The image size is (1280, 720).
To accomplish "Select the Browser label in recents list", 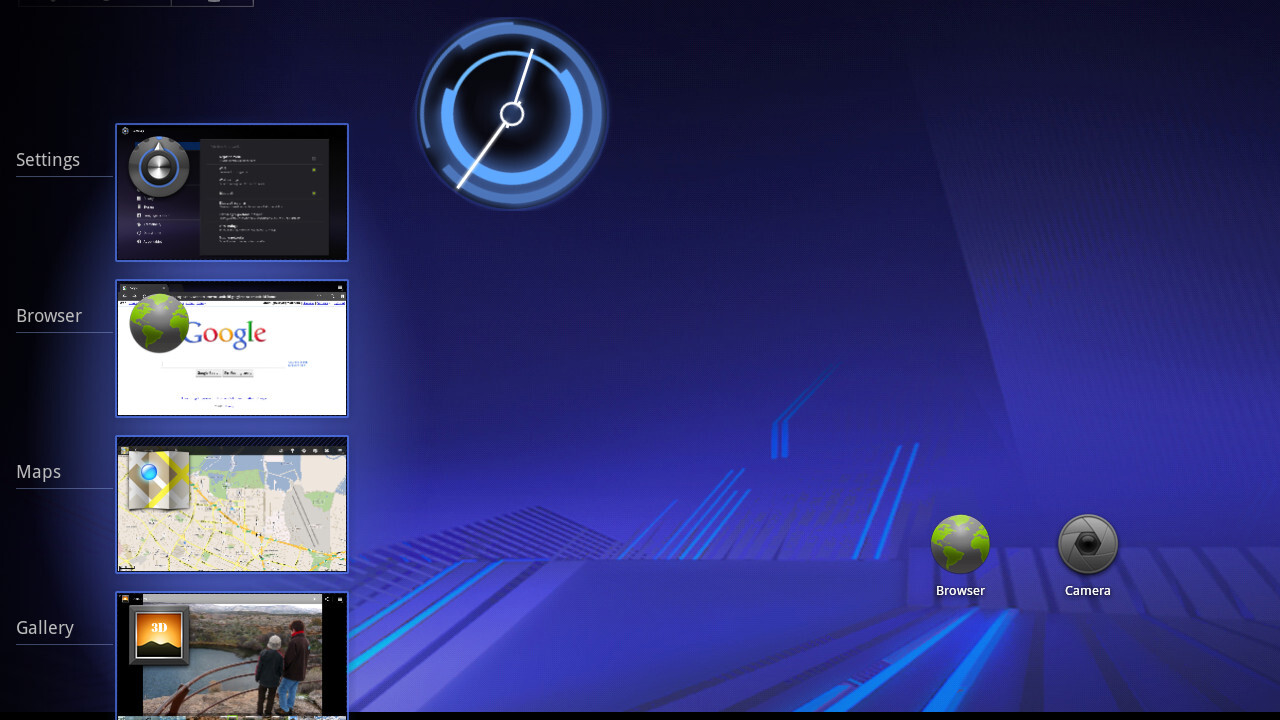I will 49,316.
